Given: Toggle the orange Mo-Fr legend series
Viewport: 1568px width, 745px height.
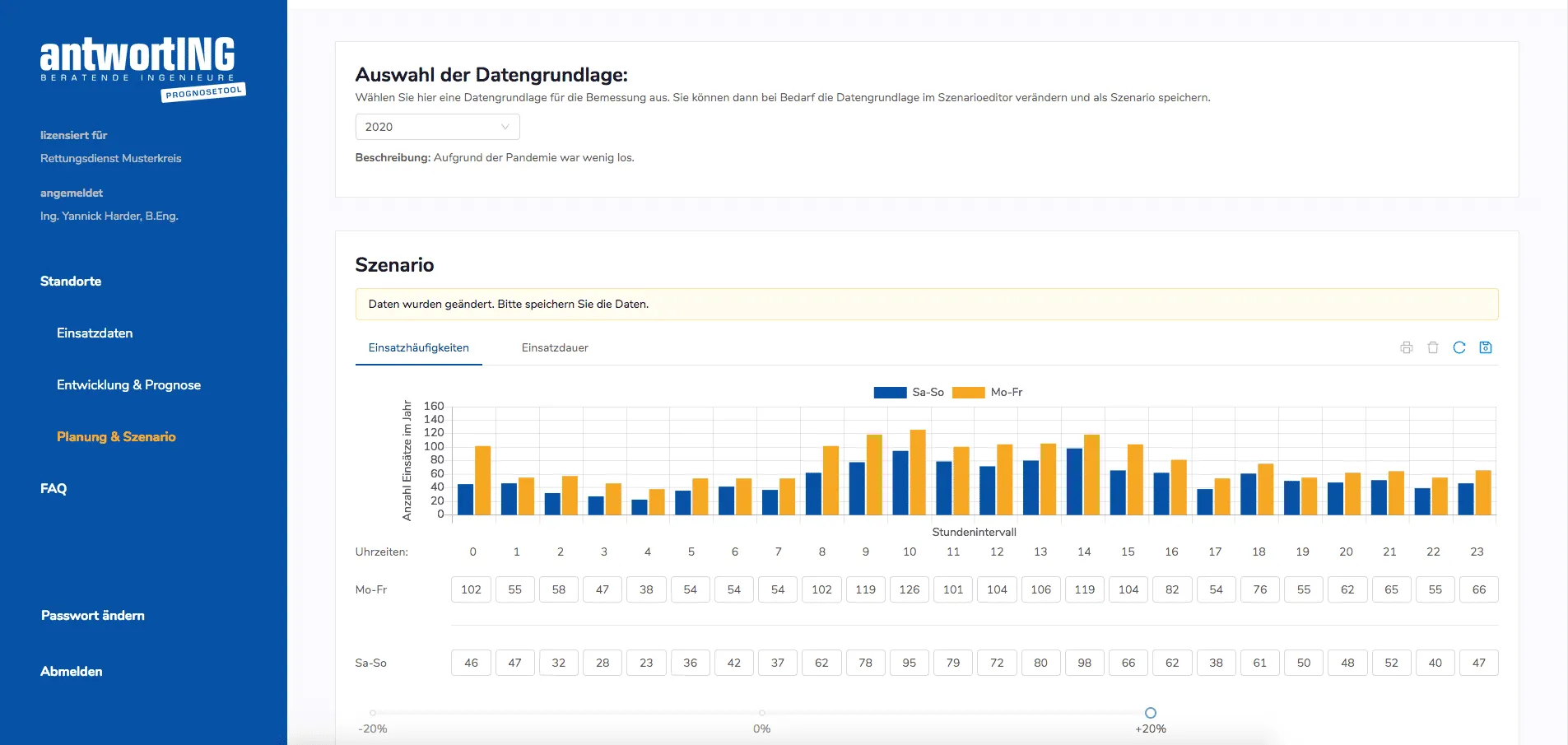Looking at the screenshot, I should (x=988, y=392).
